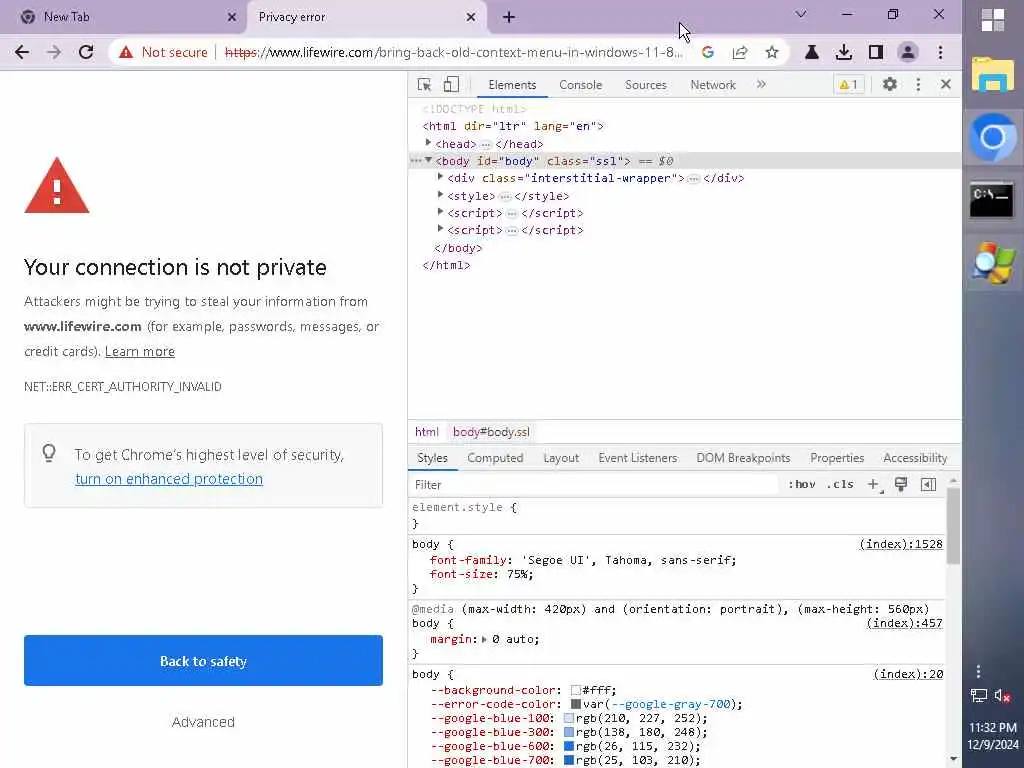1024x768 pixels.
Task: Toggle the browser side panel
Action: pyautogui.click(x=876, y=52)
